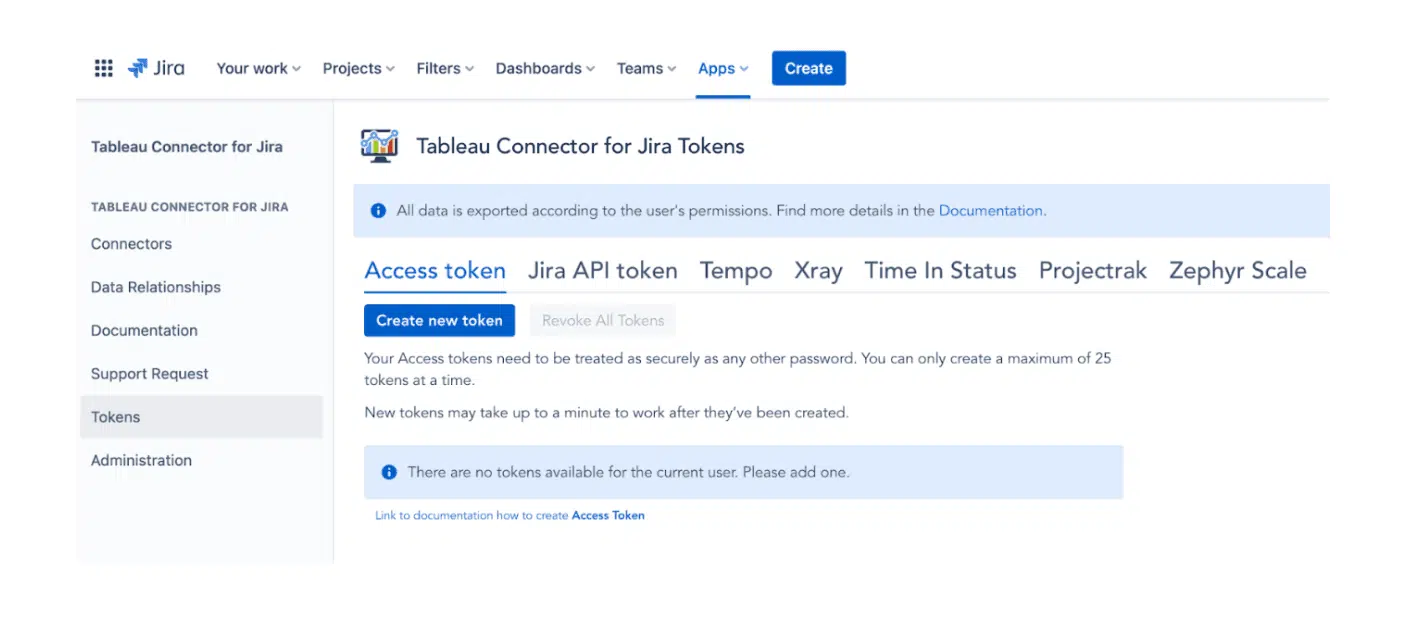This screenshot has height=624, width=1426.
Task: Select Tokens in the sidebar
Action: click(201, 417)
